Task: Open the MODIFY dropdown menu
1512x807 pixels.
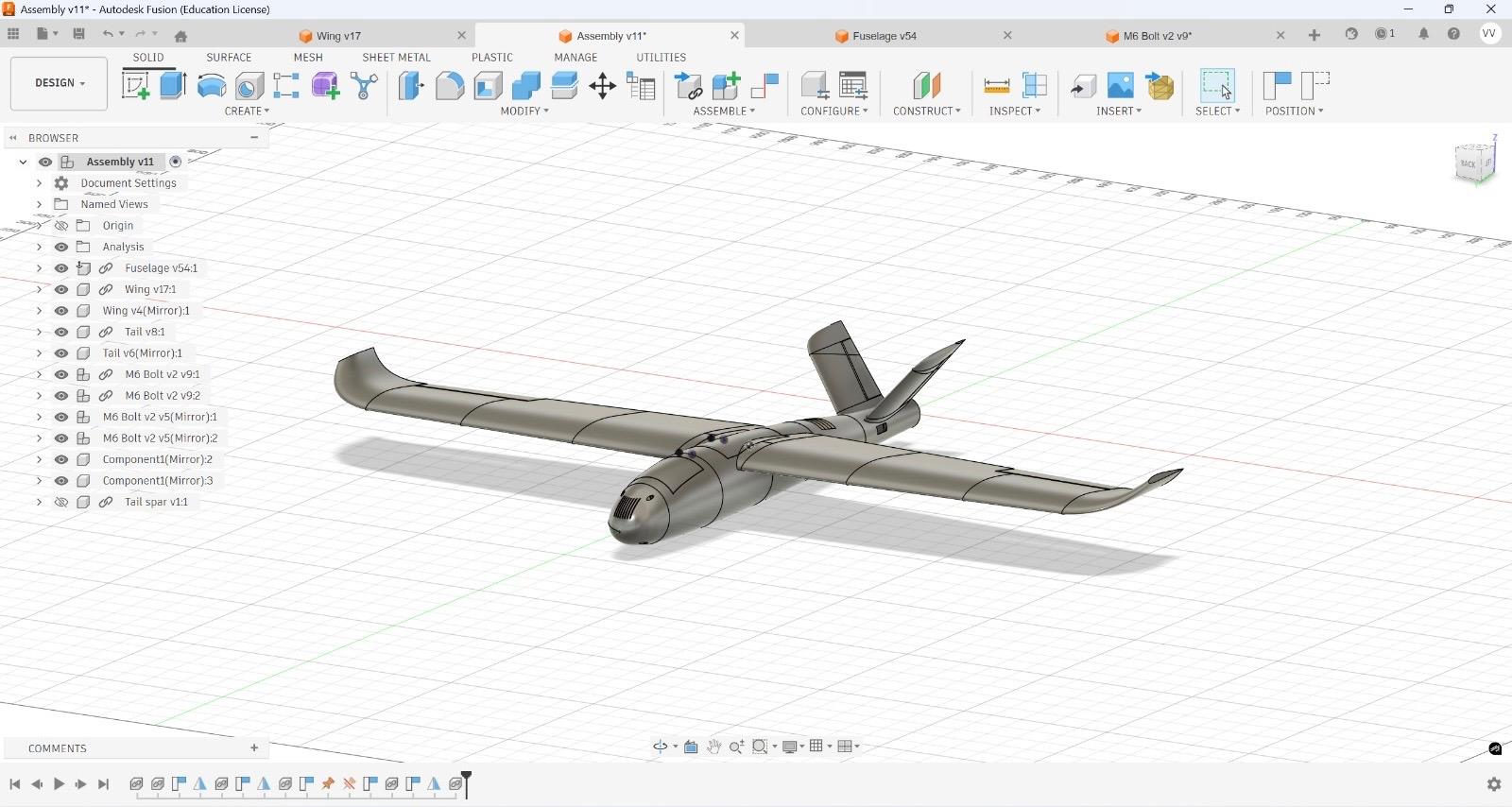Action: [524, 111]
